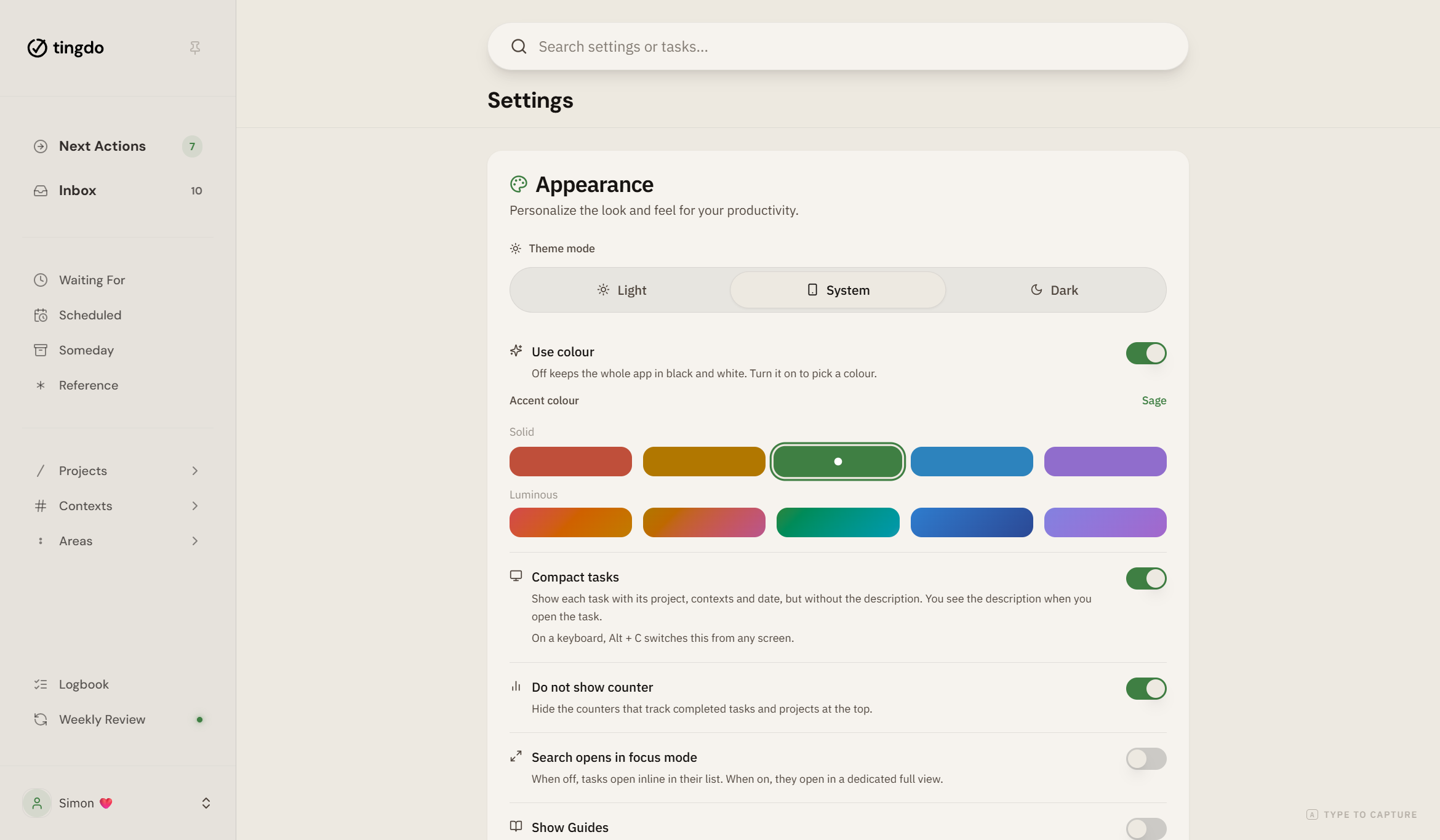Toggle the Do not show counter switch

[1146, 689]
